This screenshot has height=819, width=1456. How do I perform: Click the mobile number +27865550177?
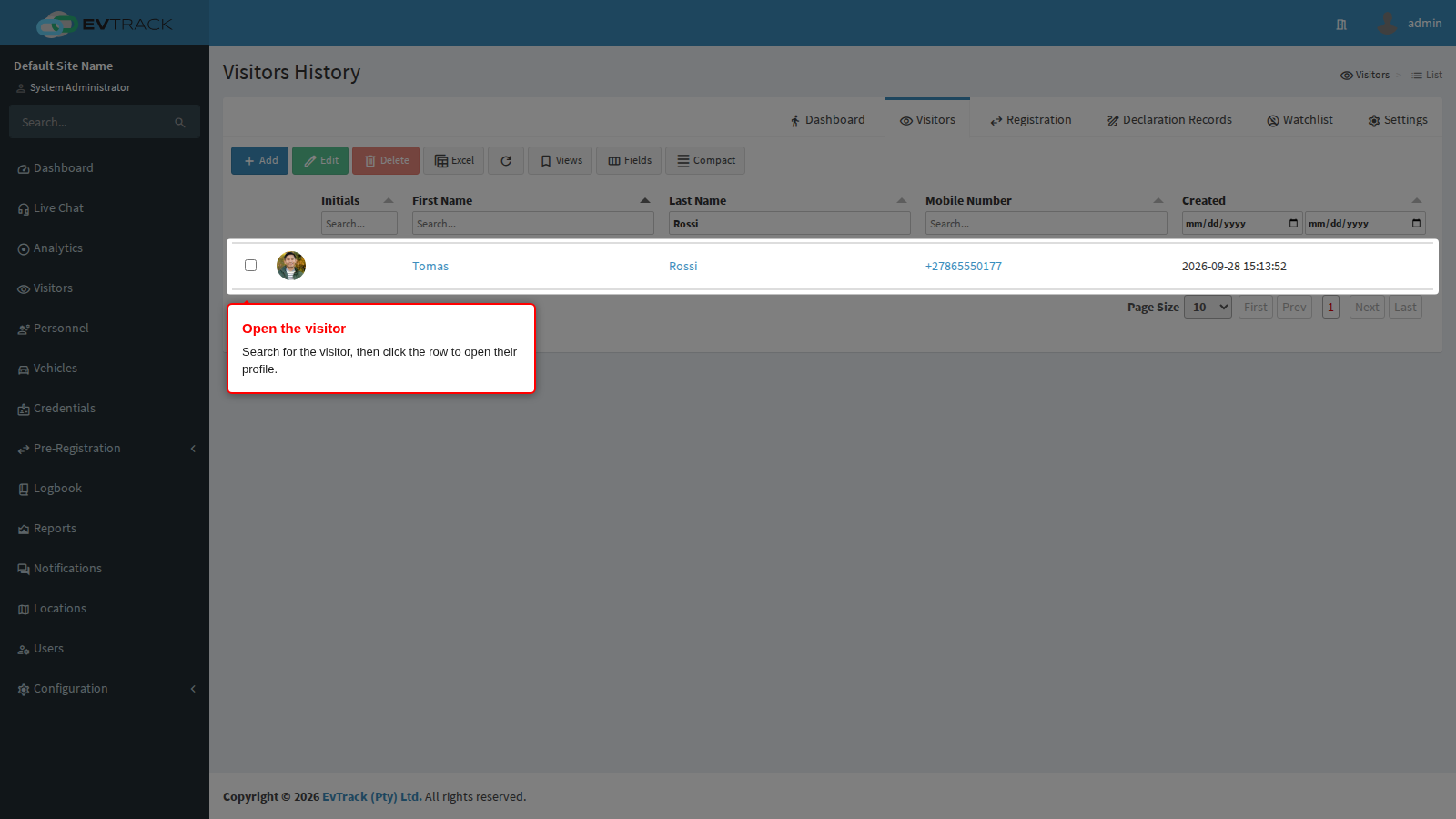(x=964, y=267)
